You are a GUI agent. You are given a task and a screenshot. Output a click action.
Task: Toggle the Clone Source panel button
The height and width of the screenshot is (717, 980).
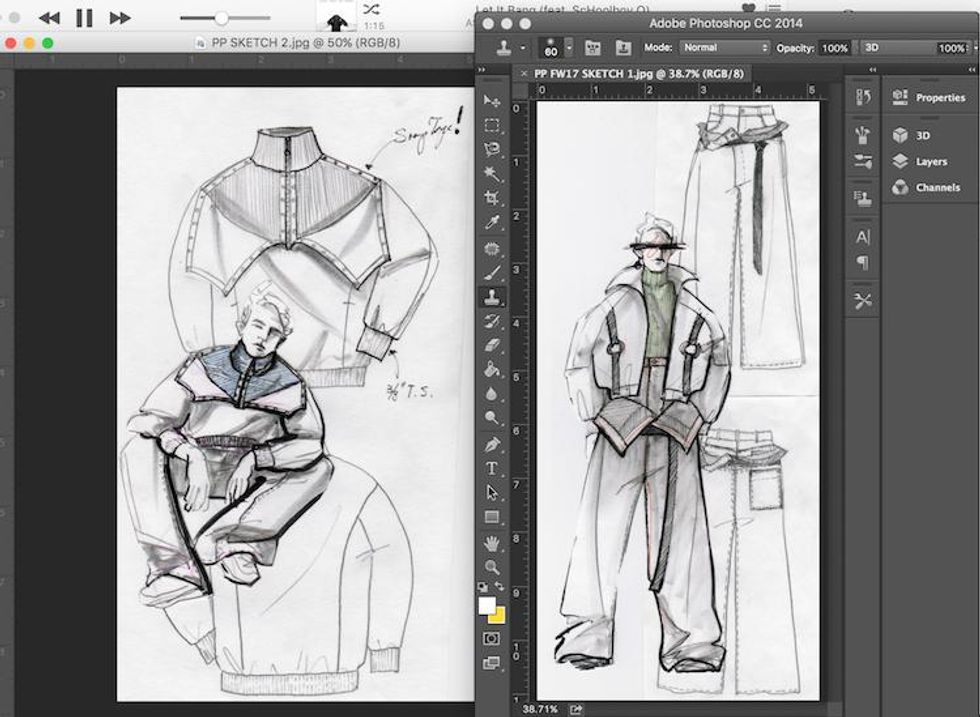click(x=624, y=47)
